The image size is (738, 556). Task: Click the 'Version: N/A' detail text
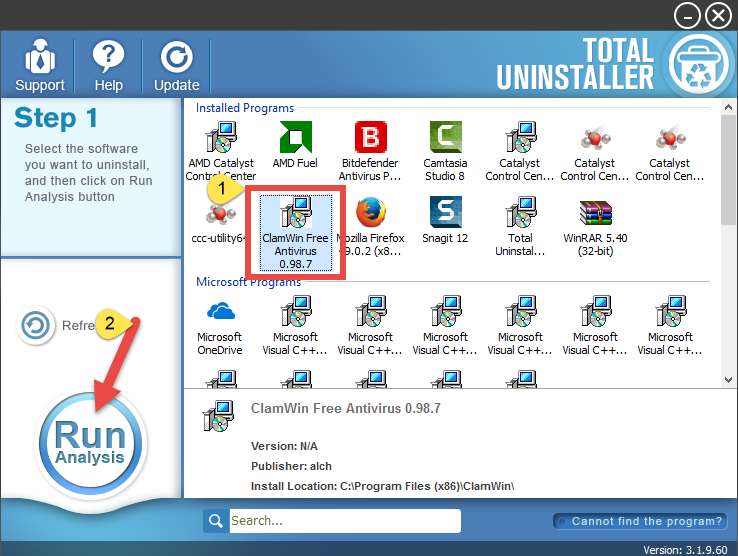pos(284,446)
